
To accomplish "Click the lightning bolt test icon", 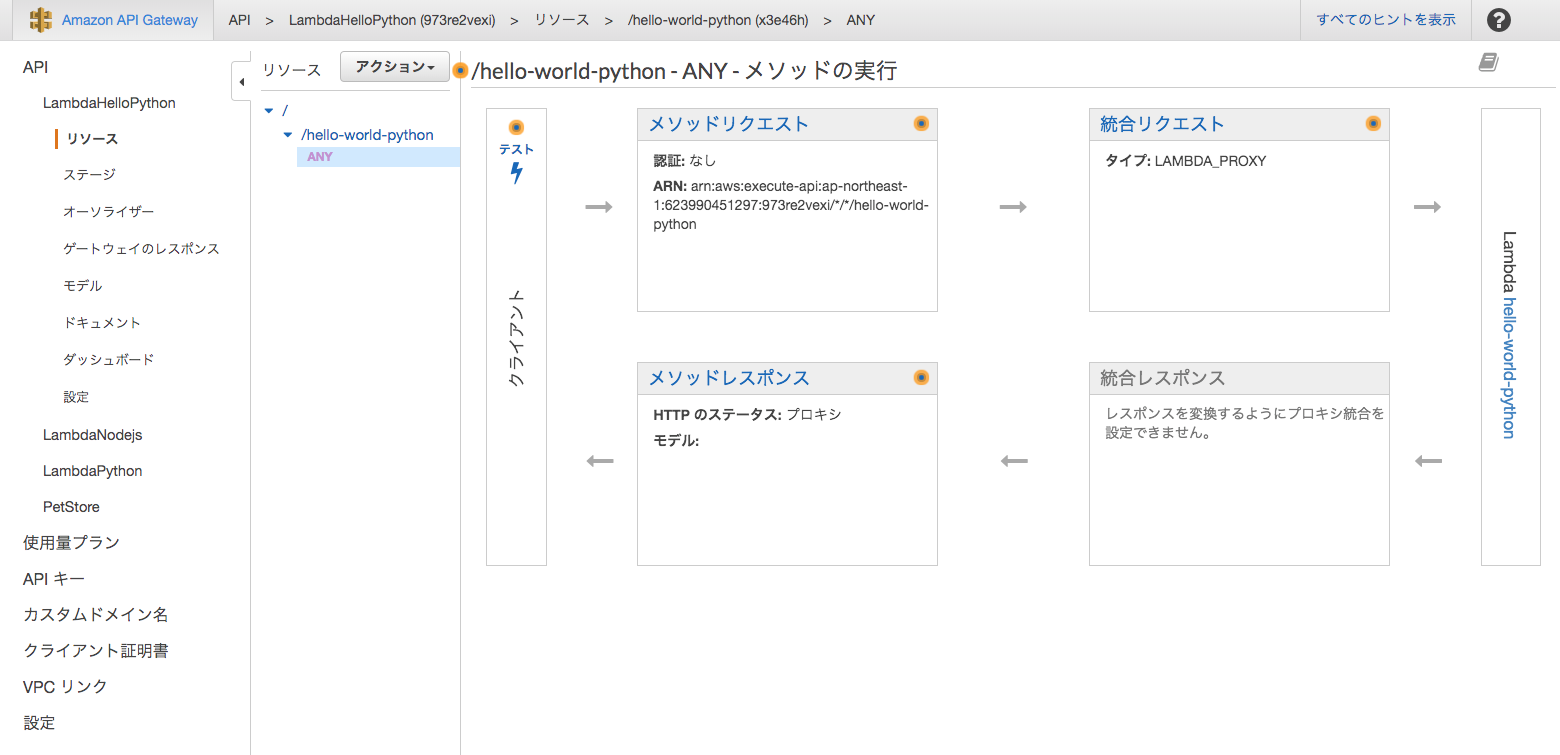I will coord(516,173).
